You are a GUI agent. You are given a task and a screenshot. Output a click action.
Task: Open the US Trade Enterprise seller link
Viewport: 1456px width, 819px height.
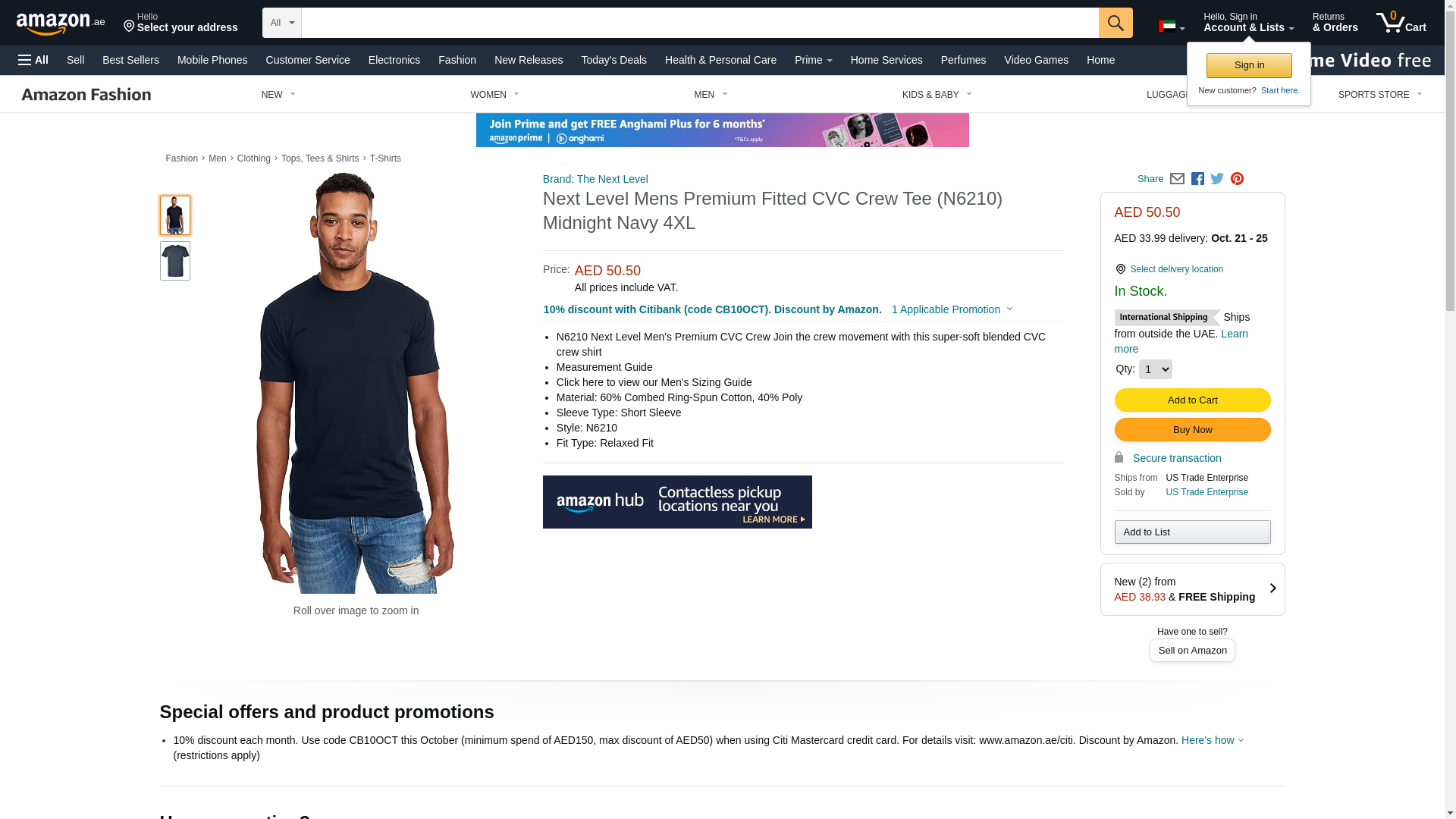1207,492
